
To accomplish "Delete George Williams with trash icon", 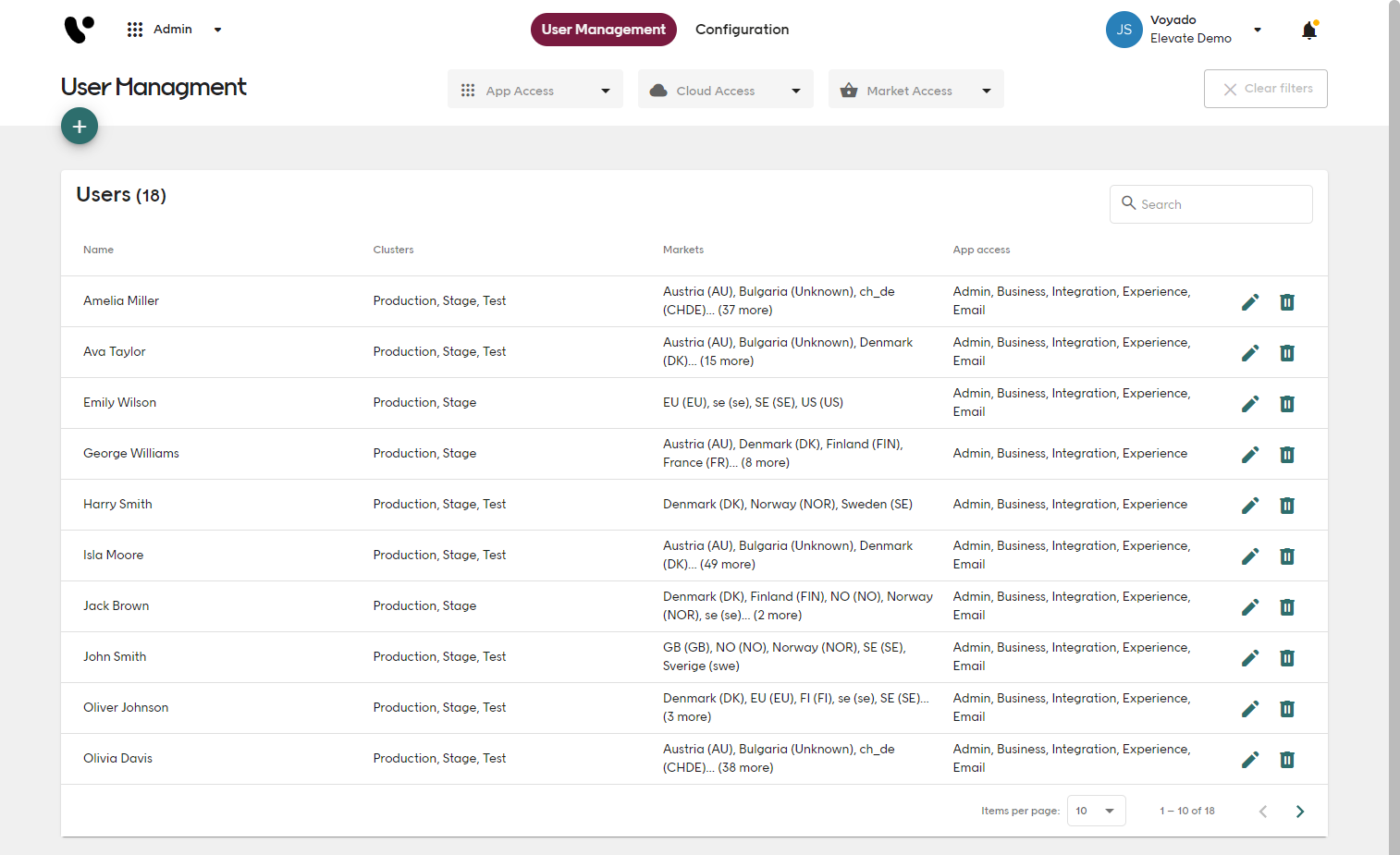I will (x=1287, y=455).
